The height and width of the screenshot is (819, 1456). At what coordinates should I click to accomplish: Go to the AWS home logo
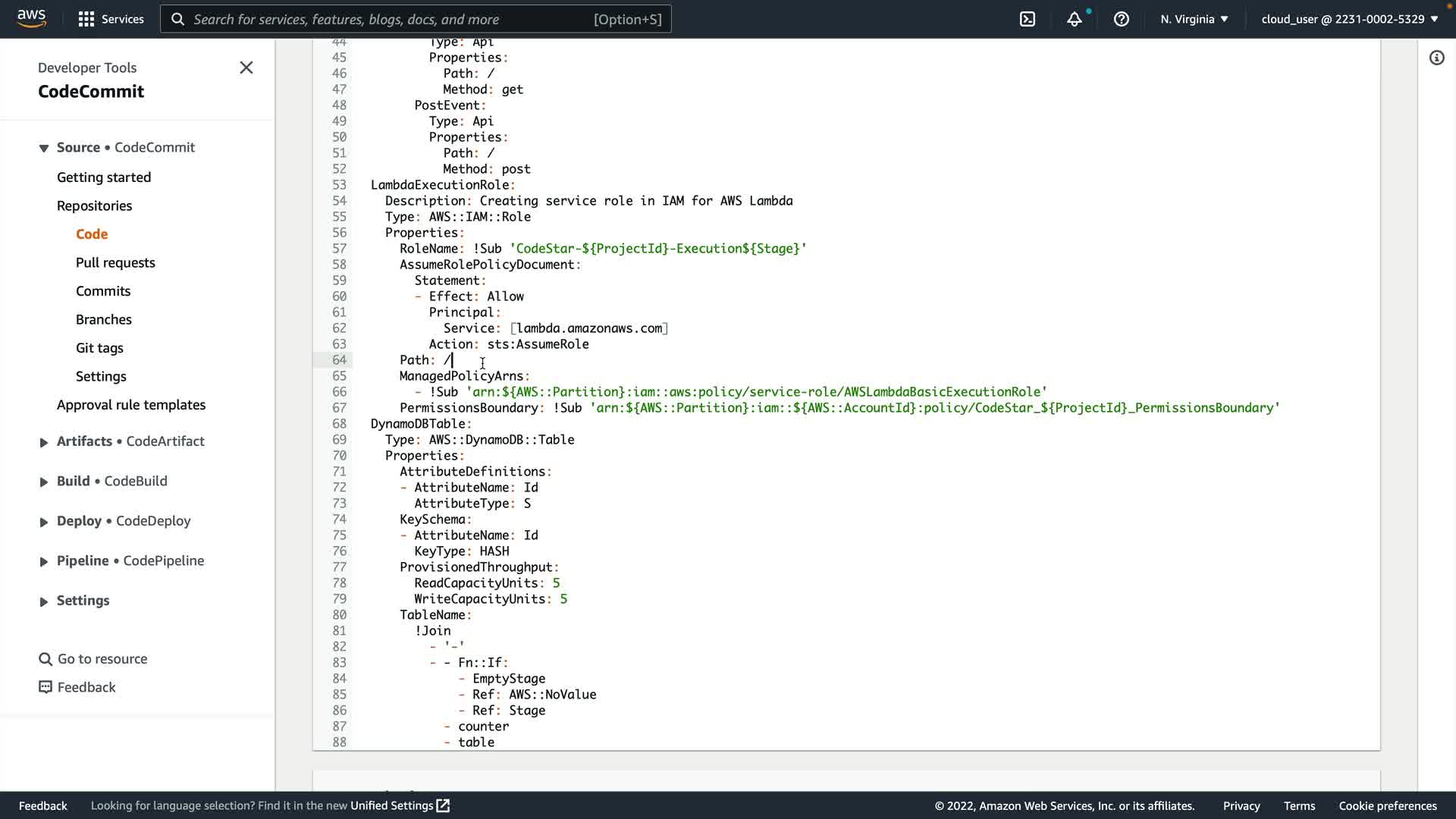click(31, 18)
